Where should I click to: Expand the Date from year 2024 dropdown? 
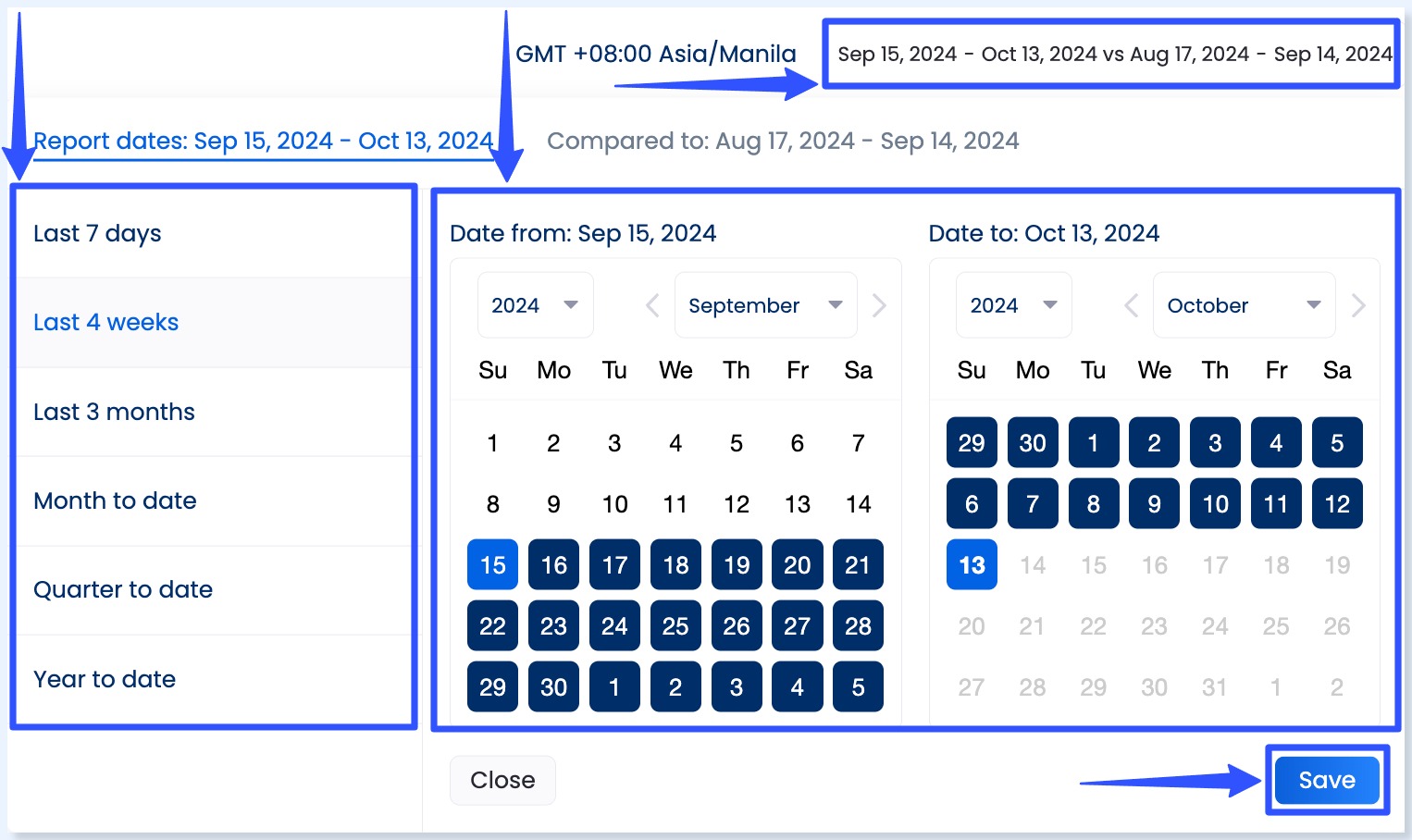click(535, 305)
